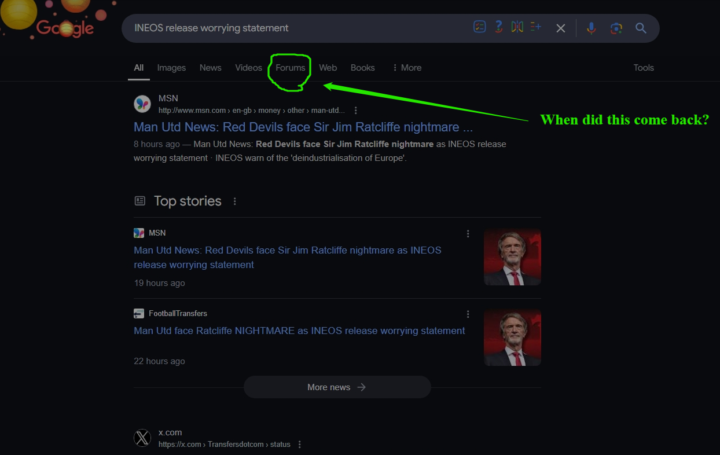The image size is (720, 455).
Task: Click the colored question mark icon
Action: (499, 27)
